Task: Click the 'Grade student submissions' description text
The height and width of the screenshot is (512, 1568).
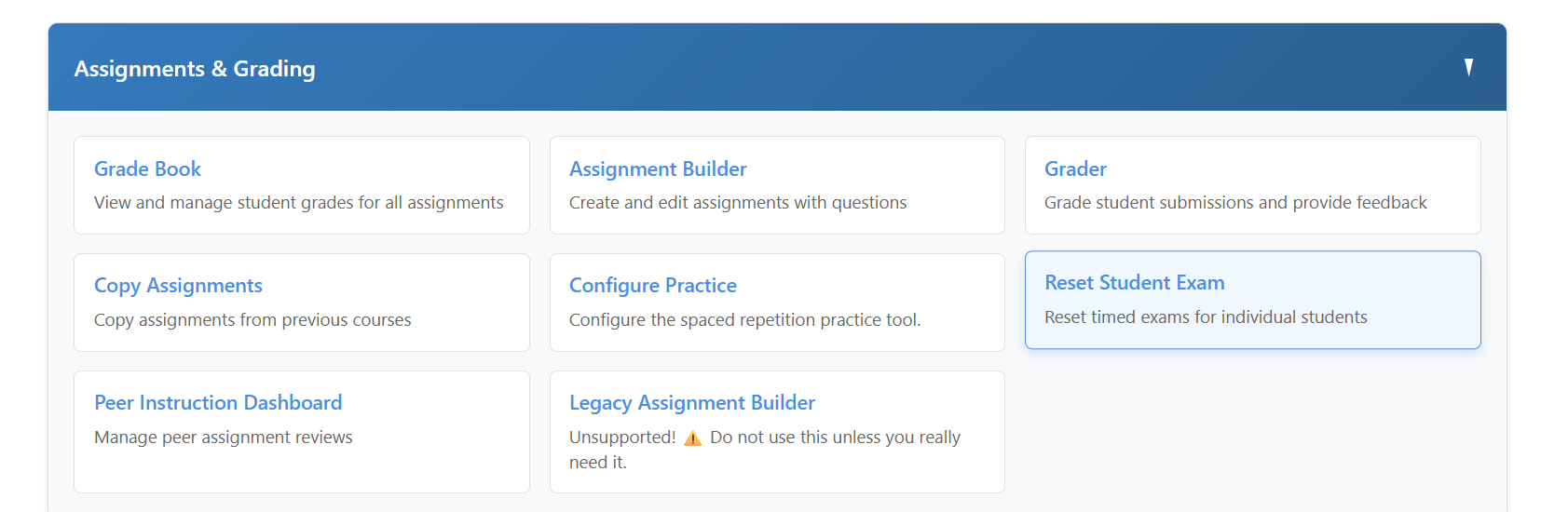Action: (x=1234, y=203)
